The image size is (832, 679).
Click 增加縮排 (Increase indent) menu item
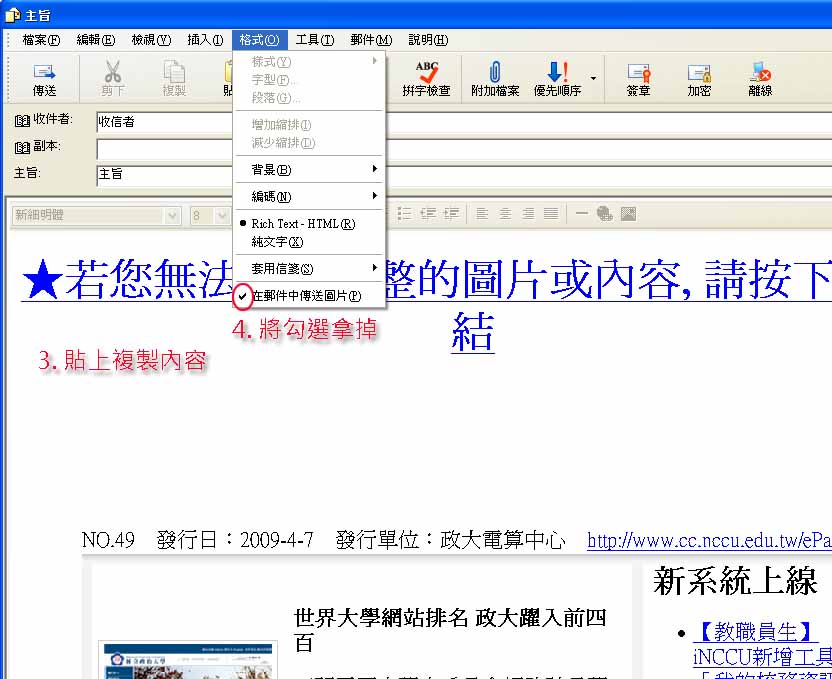tap(309, 125)
